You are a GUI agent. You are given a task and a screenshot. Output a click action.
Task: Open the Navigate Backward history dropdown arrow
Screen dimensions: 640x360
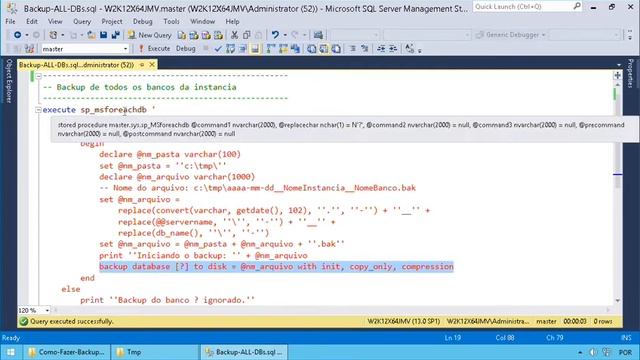27,35
